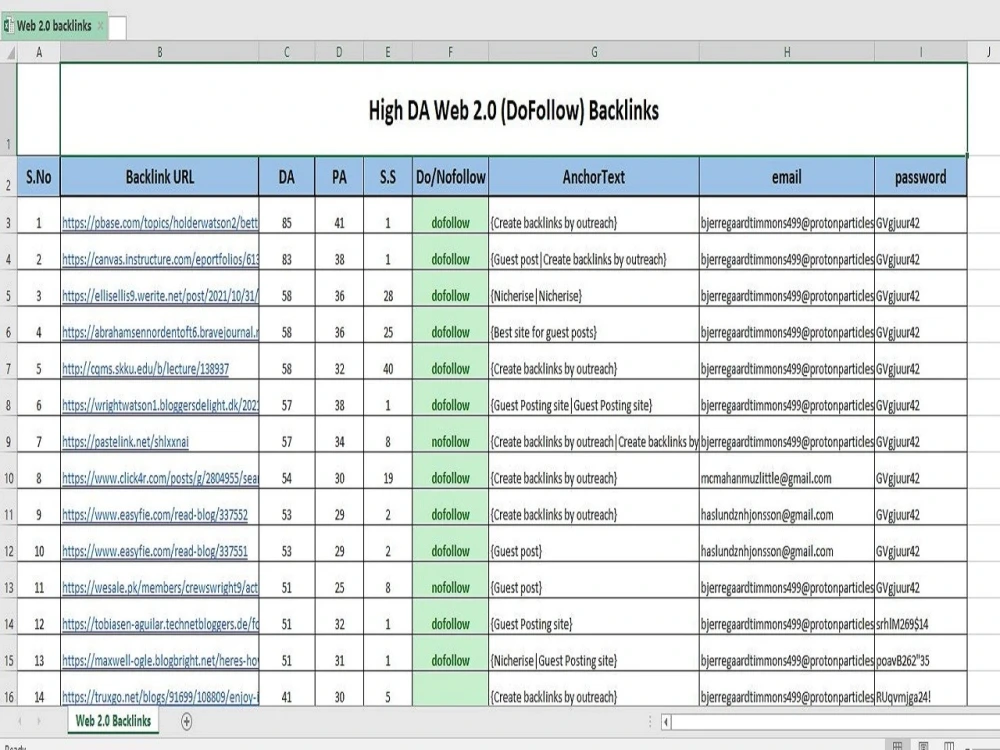Image resolution: width=1000 pixels, height=750 pixels.
Task: Click the Select All corner triangle
Action: (9, 52)
